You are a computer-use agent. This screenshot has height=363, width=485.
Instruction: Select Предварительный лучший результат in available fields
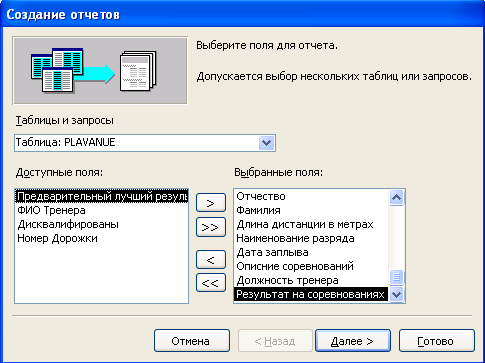tap(102, 196)
